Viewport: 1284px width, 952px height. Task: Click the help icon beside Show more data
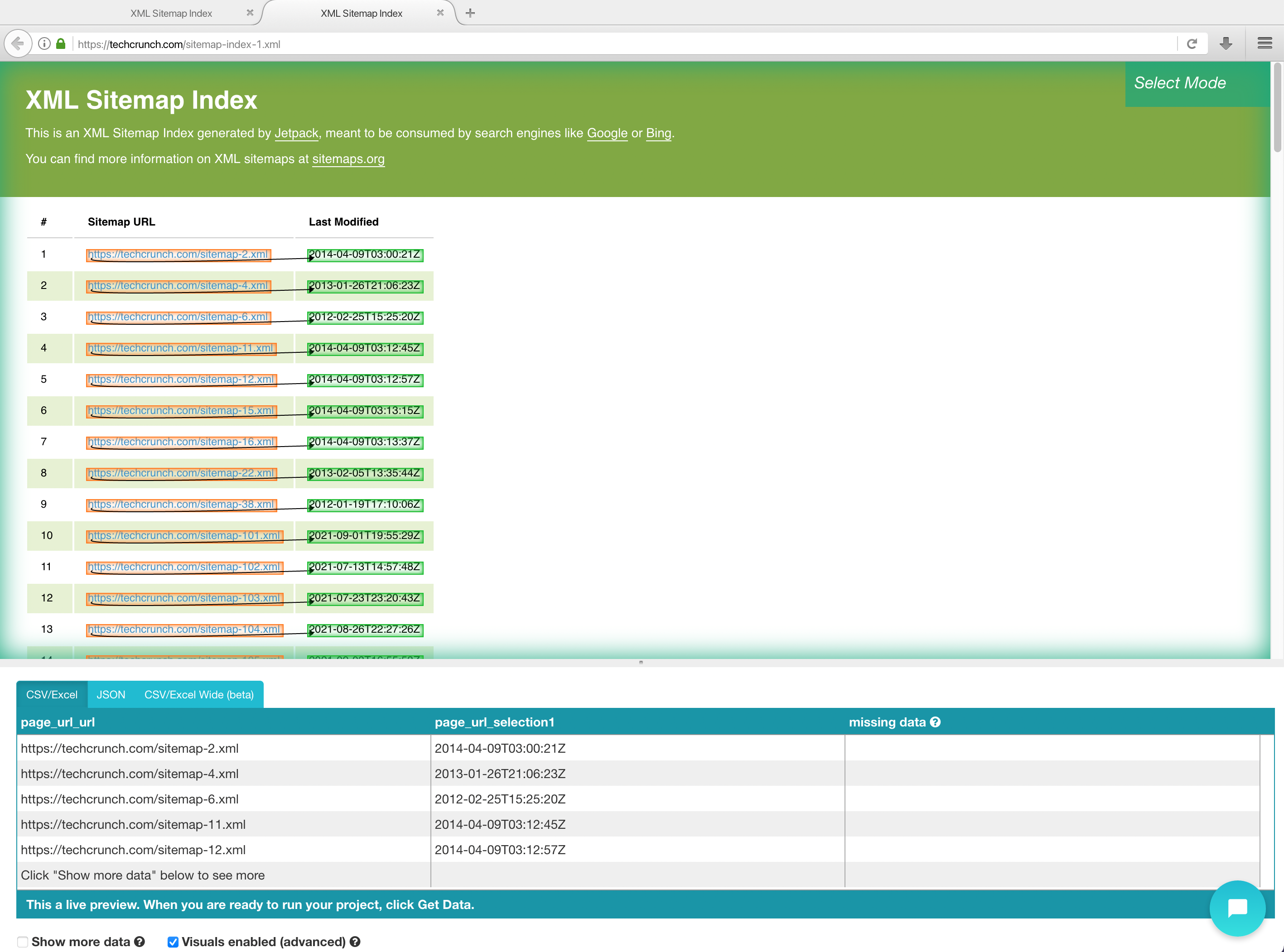[x=140, y=942]
